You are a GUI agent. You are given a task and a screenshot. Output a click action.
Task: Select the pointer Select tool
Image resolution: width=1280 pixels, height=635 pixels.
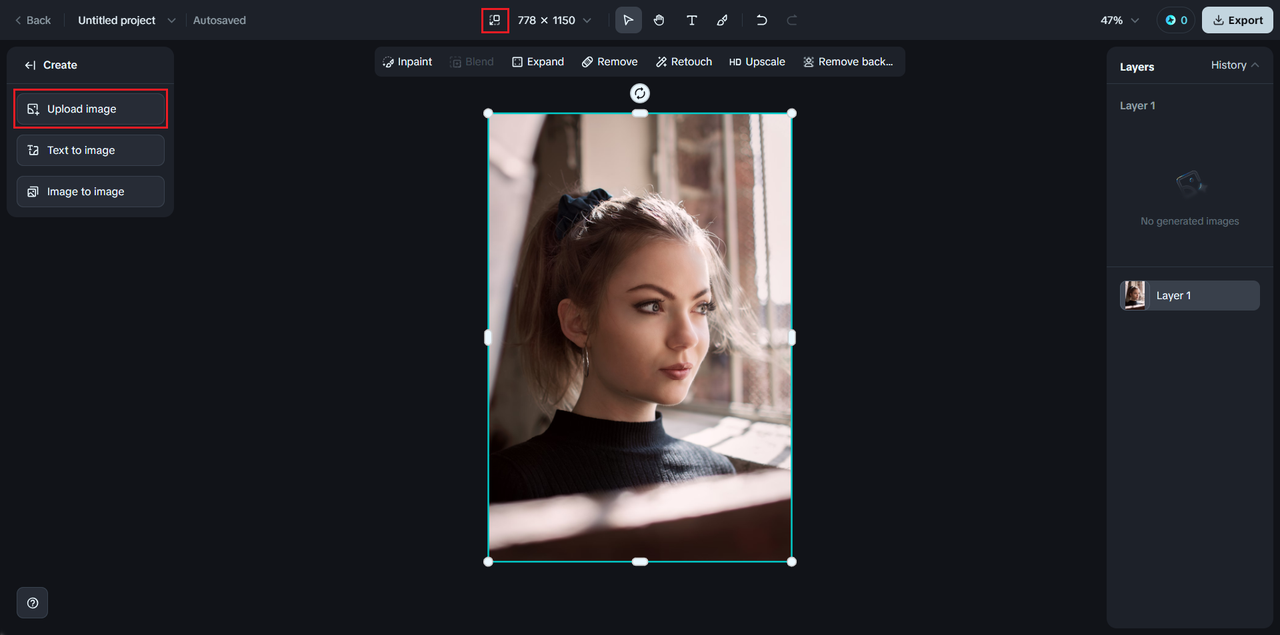[628, 20]
